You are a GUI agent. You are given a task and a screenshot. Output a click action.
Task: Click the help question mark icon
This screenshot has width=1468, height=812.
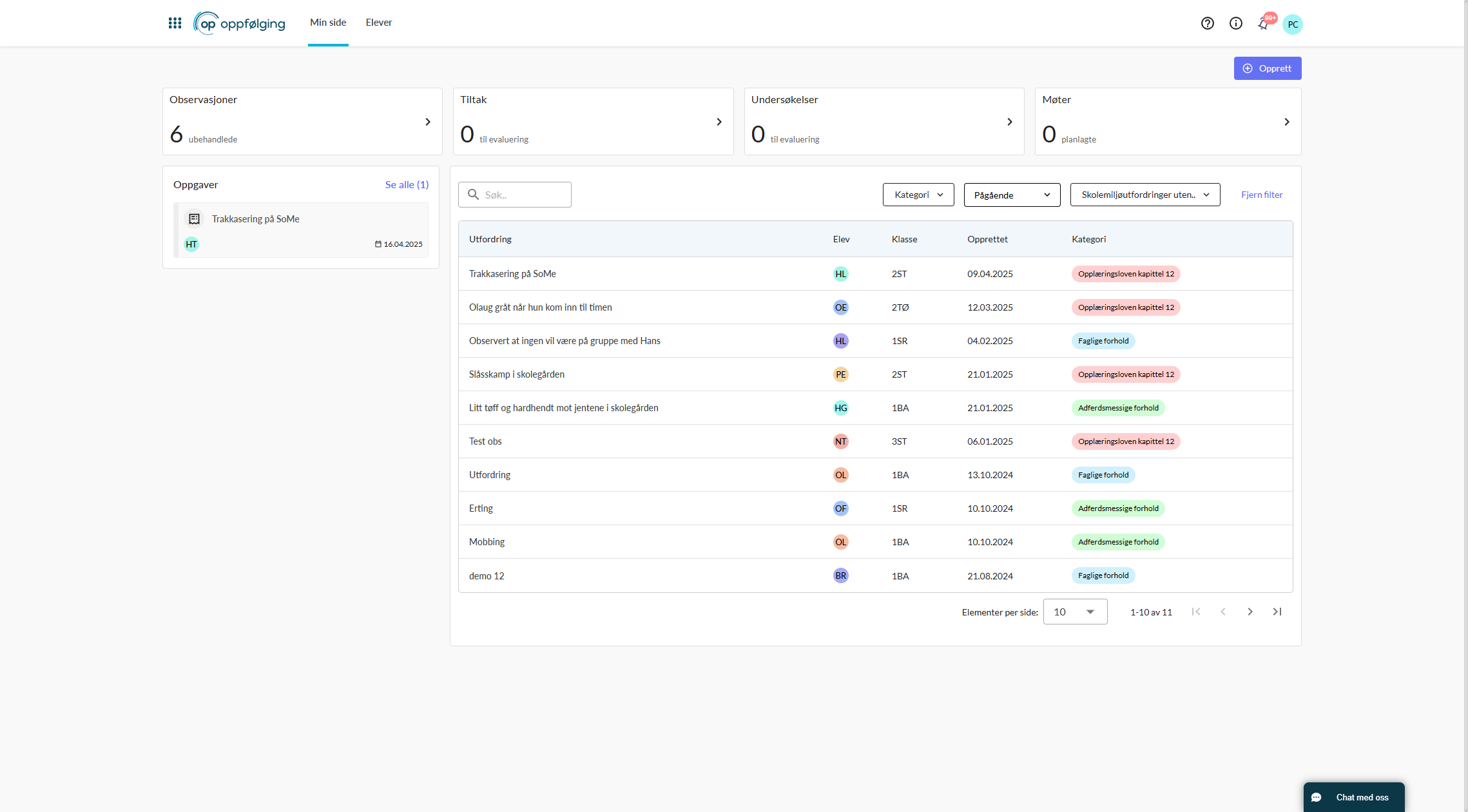click(x=1207, y=23)
